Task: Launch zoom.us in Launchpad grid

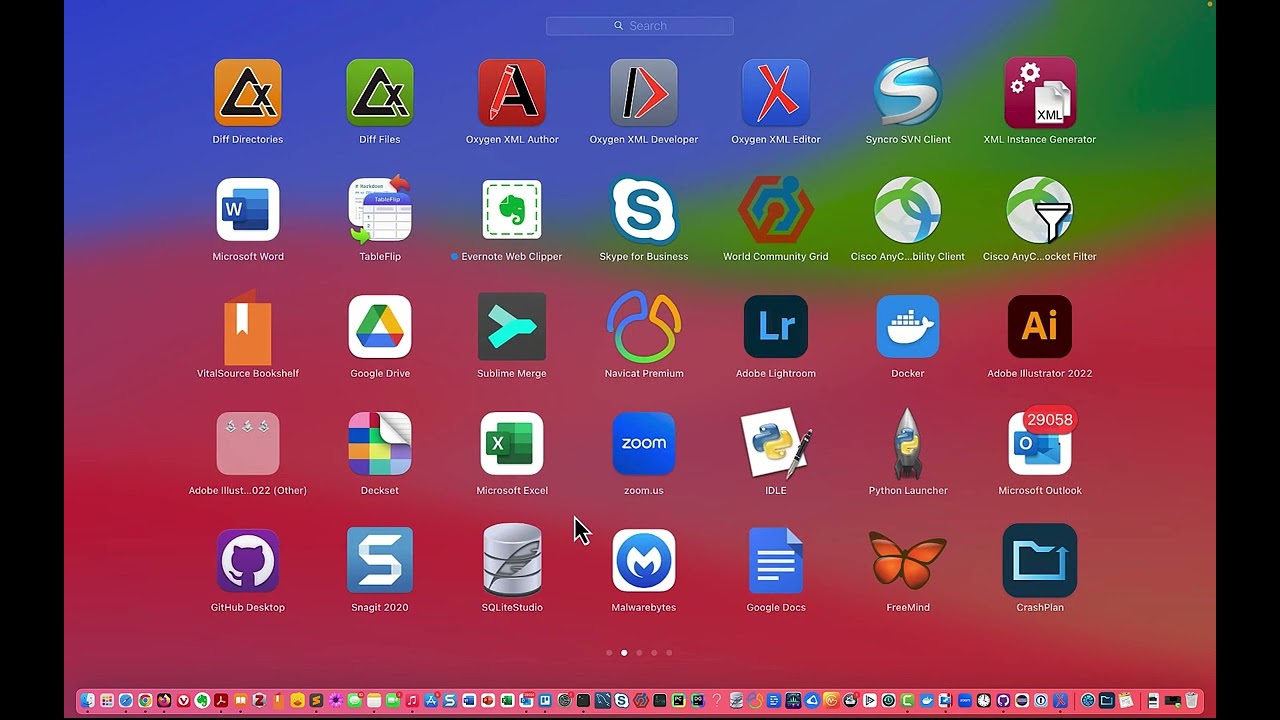Action: [644, 444]
